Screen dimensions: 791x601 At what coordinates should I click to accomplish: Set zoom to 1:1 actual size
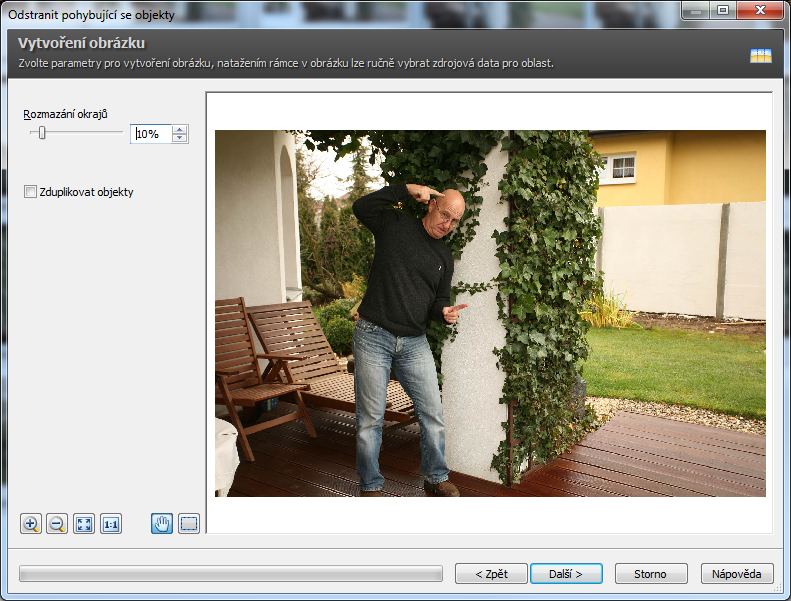click(111, 524)
